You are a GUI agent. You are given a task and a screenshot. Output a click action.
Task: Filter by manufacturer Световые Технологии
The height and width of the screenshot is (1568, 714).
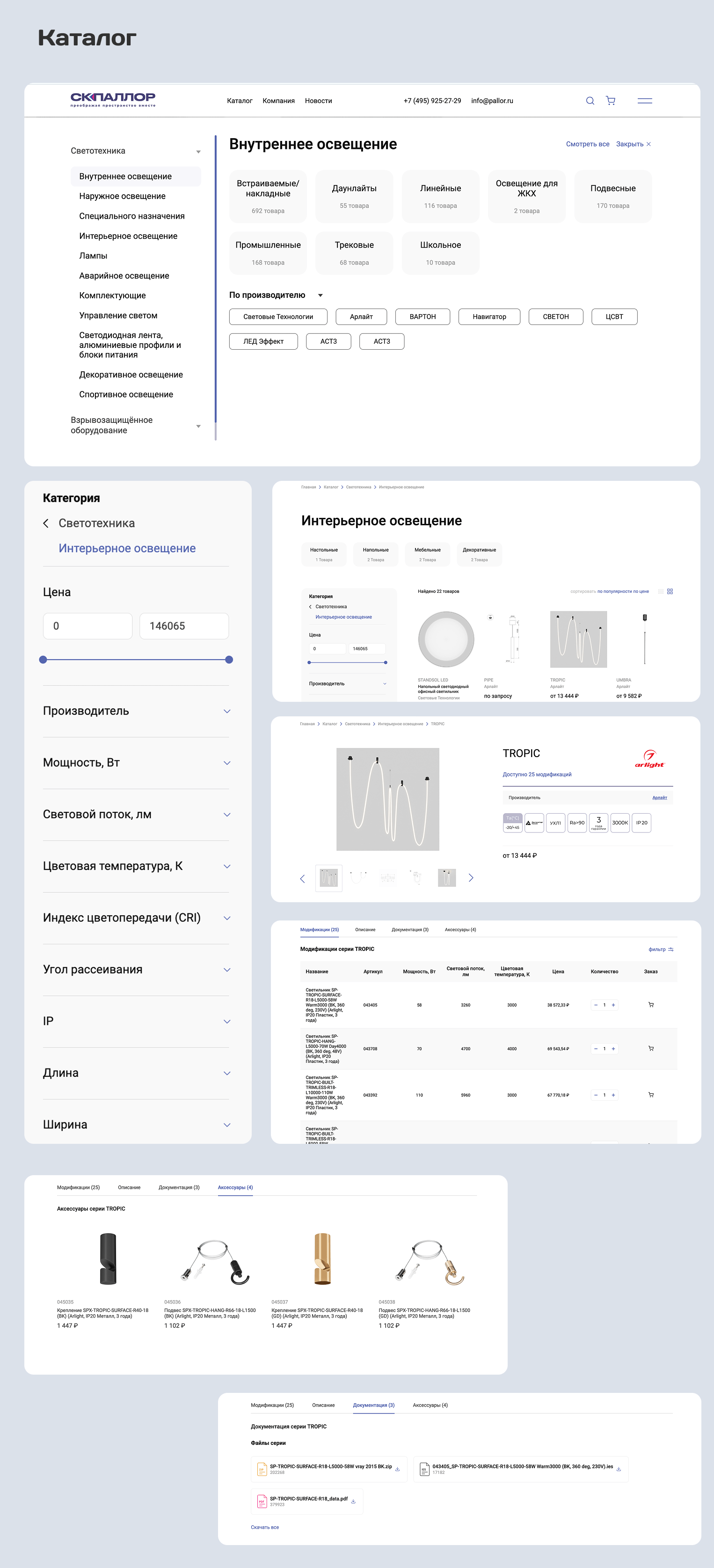click(278, 317)
